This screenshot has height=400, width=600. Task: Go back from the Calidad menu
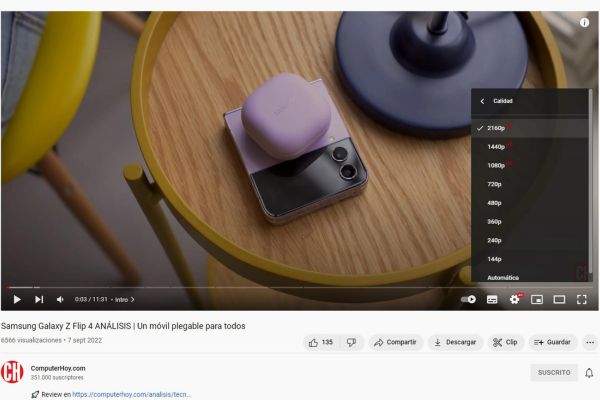482,101
